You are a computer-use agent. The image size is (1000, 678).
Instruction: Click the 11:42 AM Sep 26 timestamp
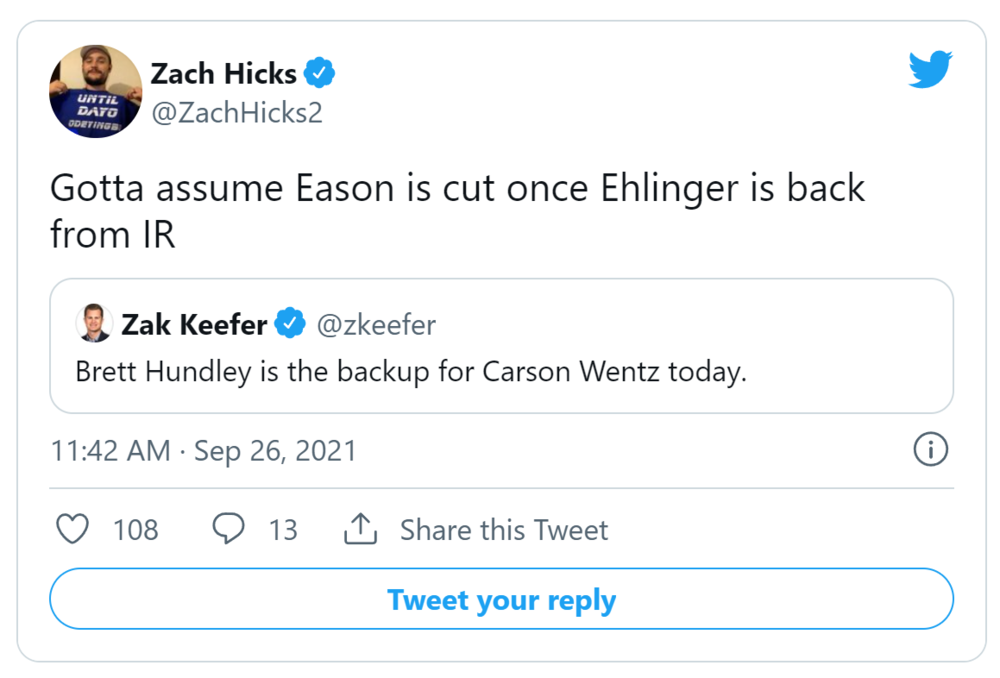point(203,451)
